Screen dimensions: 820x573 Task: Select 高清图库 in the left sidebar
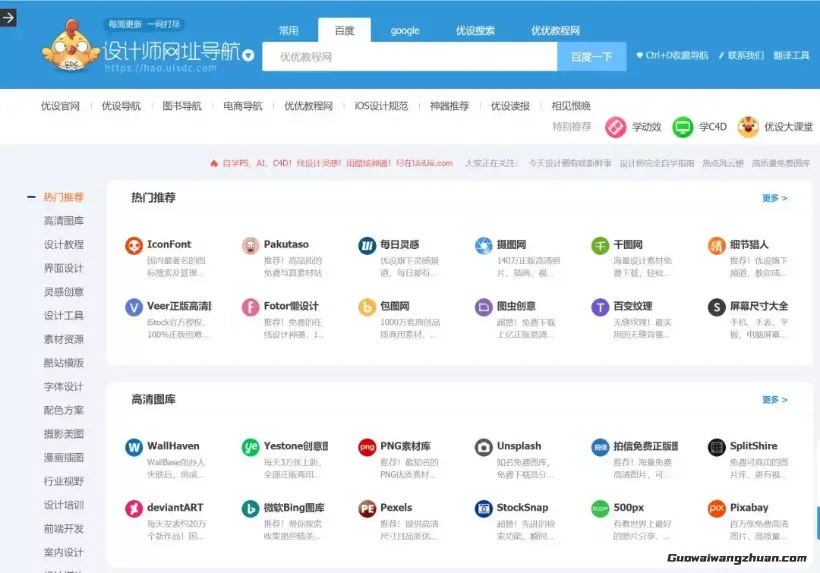pyautogui.click(x=64, y=221)
